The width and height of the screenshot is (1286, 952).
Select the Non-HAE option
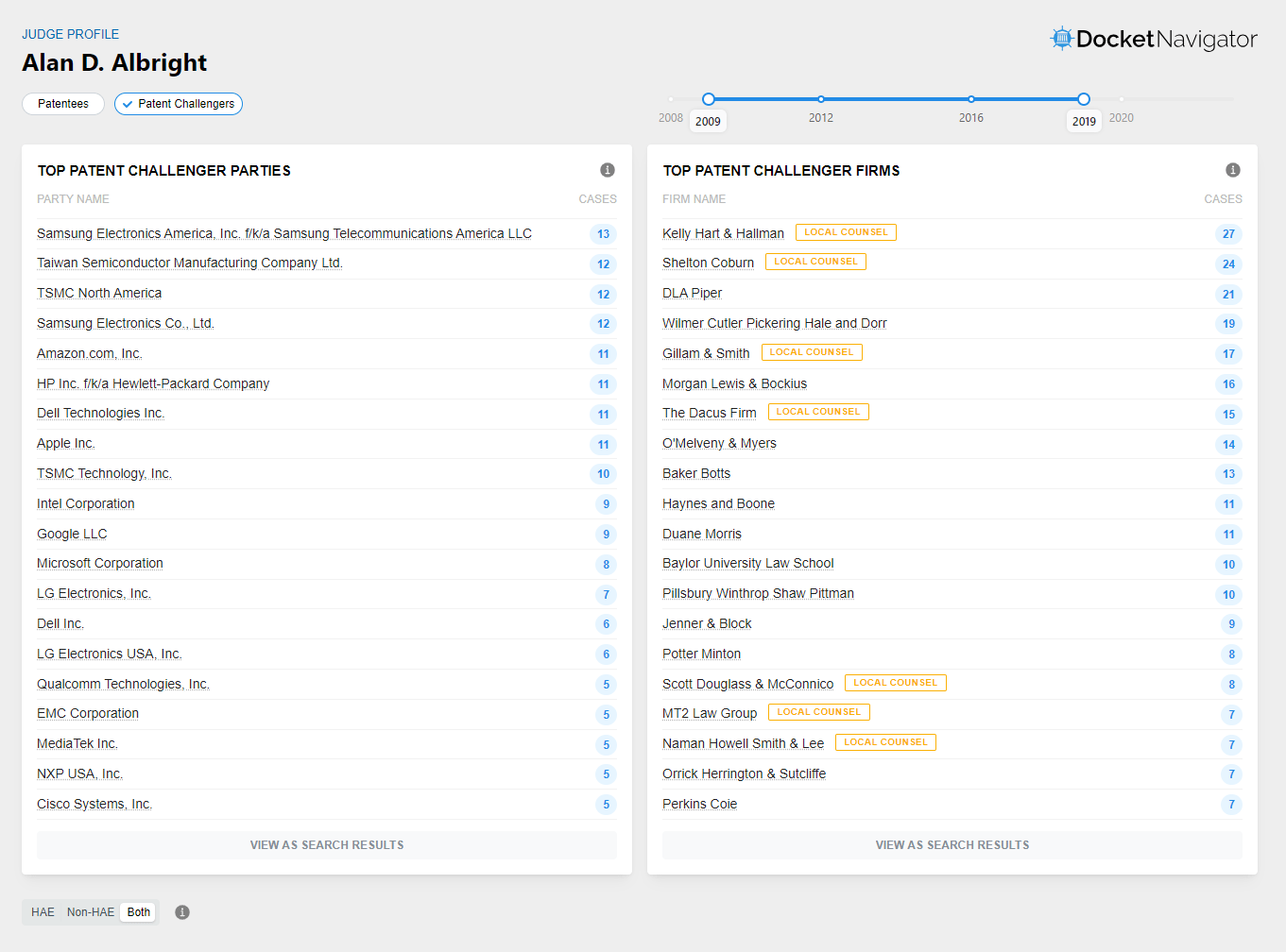tap(91, 912)
